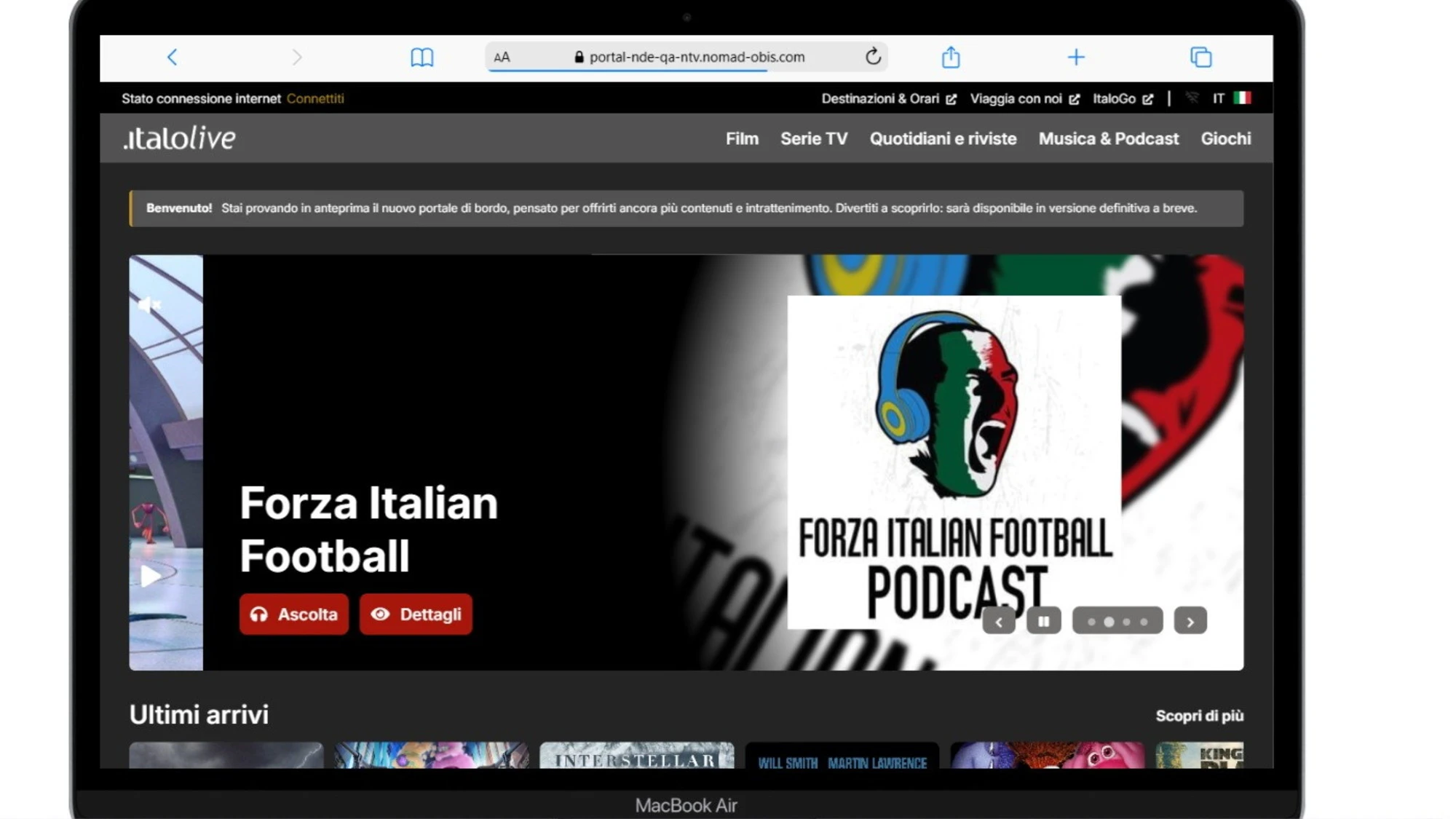Open Musica & Podcast menu

[1108, 138]
